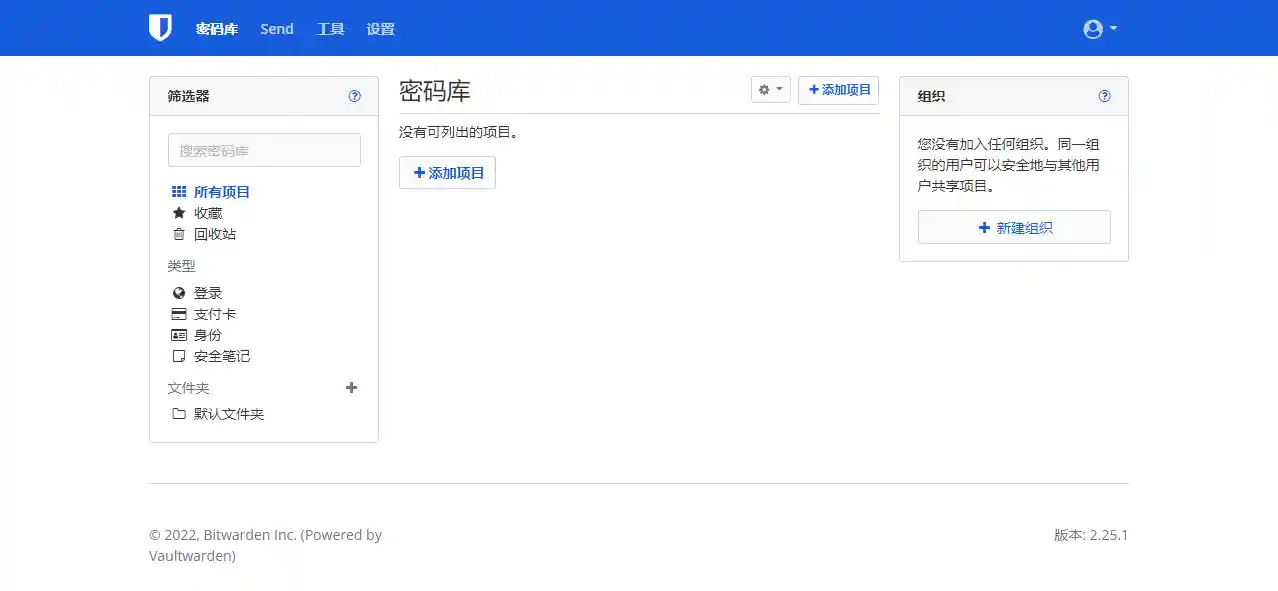1278x591 pixels.
Task: Click 添加项目 button below empty message
Action: point(447,173)
